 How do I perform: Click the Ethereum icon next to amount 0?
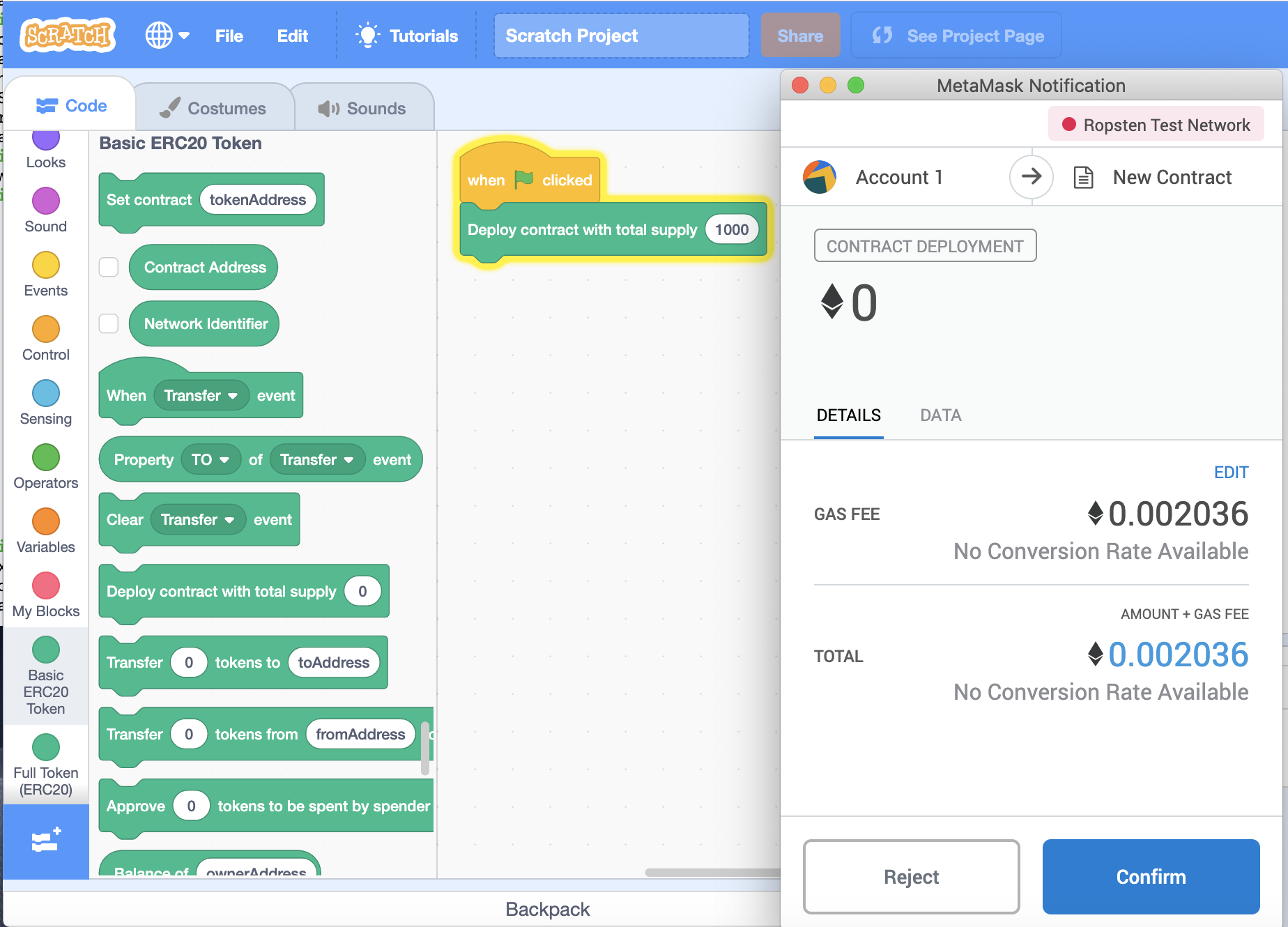tap(832, 301)
